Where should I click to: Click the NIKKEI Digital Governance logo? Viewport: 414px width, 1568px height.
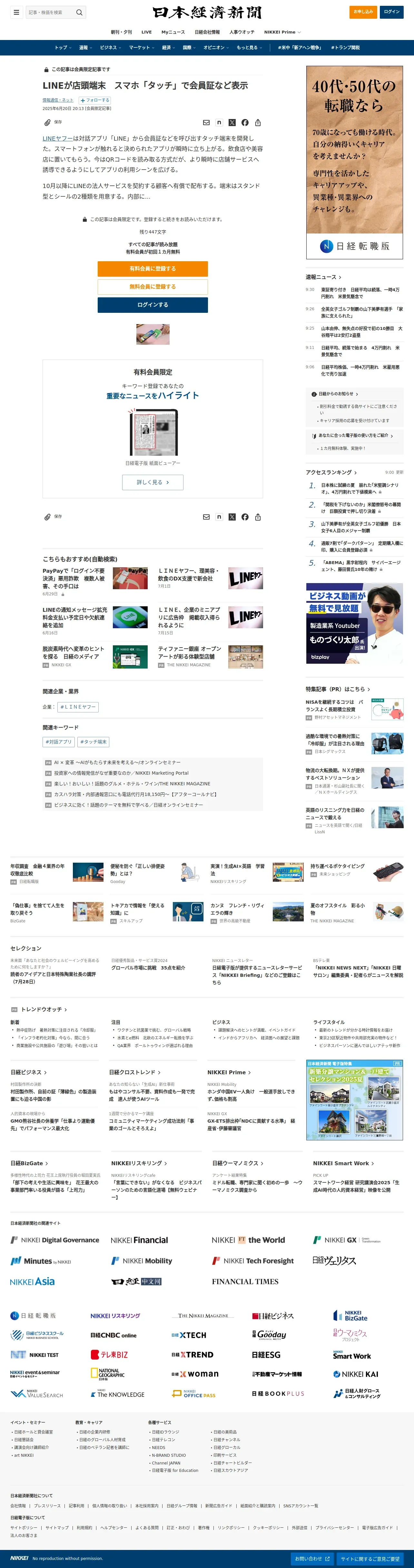(x=55, y=1240)
